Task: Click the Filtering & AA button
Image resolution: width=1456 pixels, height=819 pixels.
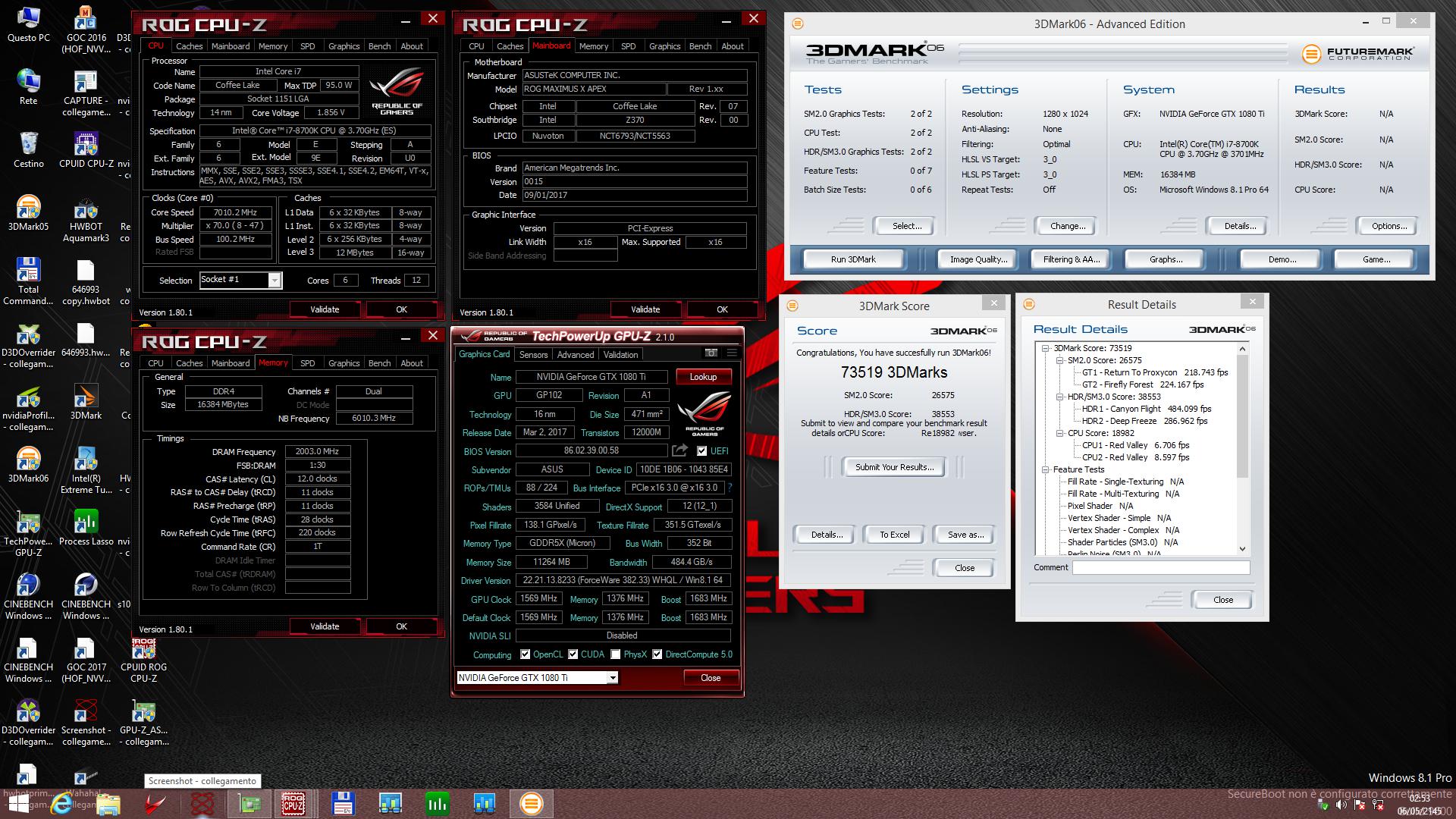Action: pos(1071,259)
